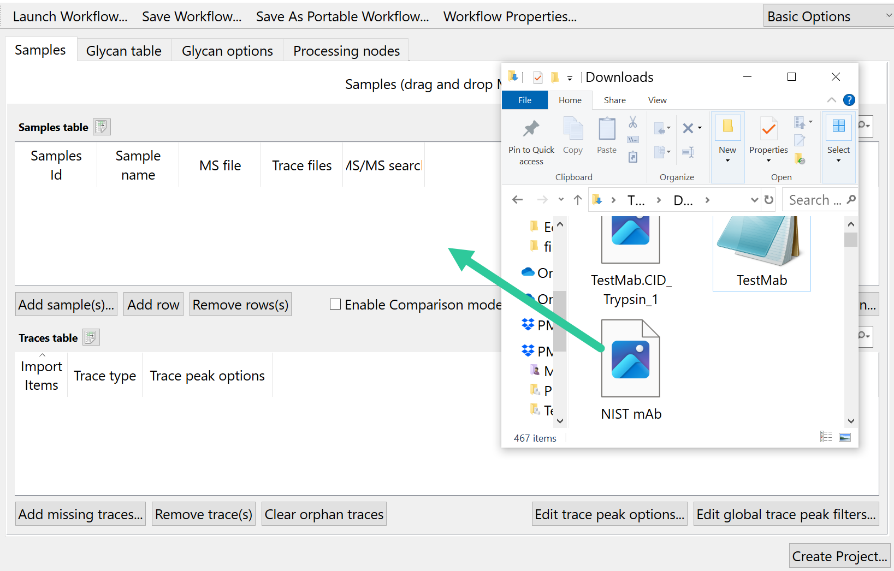This screenshot has width=894, height=571.
Task: Expand the New dropdown in Explorer ribbon
Action: coord(728,161)
